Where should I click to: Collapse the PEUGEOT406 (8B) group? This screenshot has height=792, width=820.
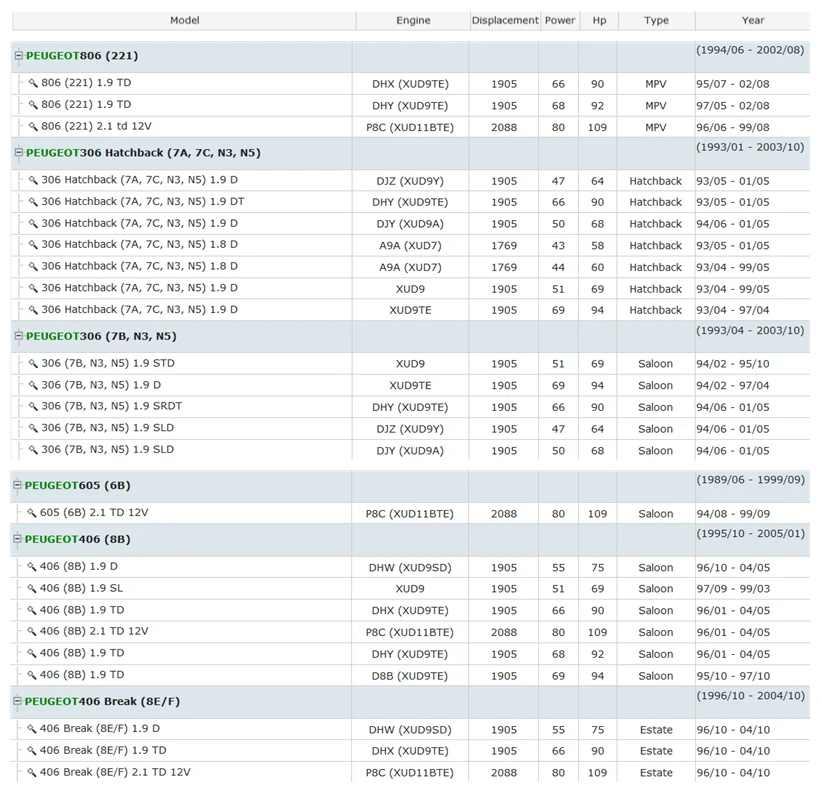[17, 538]
